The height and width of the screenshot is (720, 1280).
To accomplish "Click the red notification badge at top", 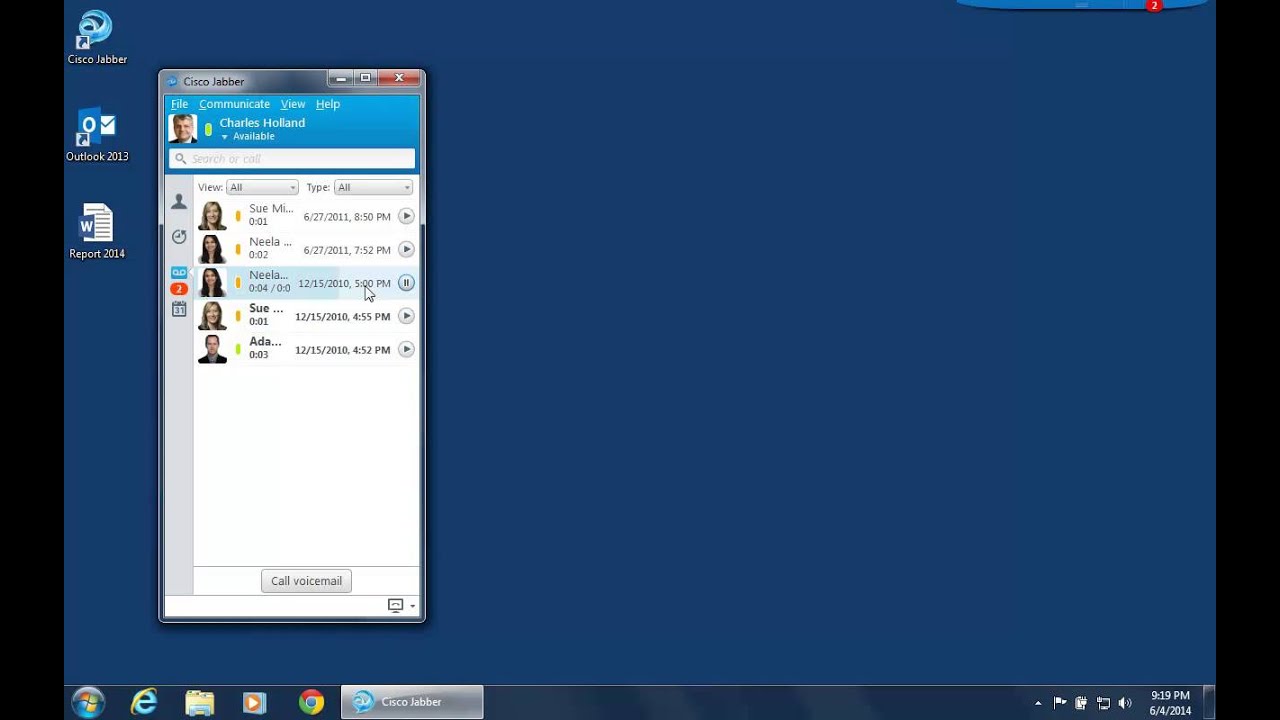I will tap(1154, 6).
